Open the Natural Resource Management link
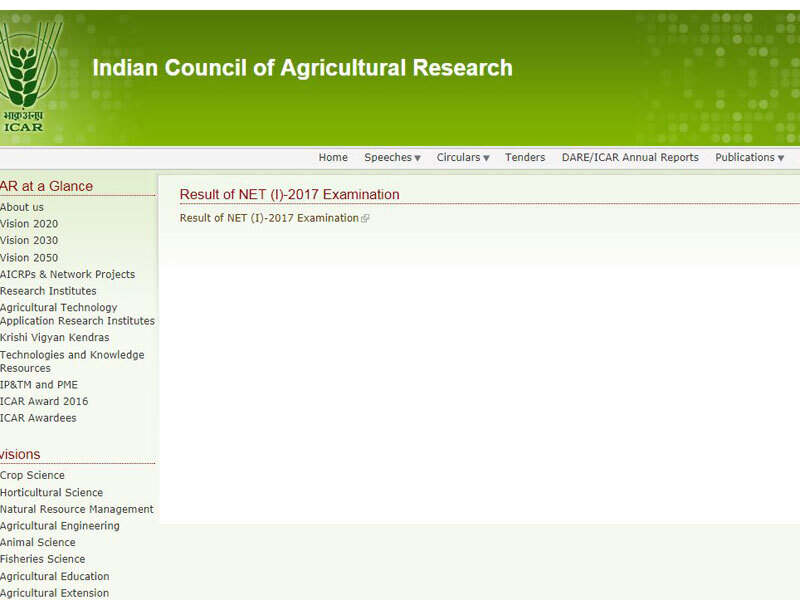The width and height of the screenshot is (800, 600). 77,509
